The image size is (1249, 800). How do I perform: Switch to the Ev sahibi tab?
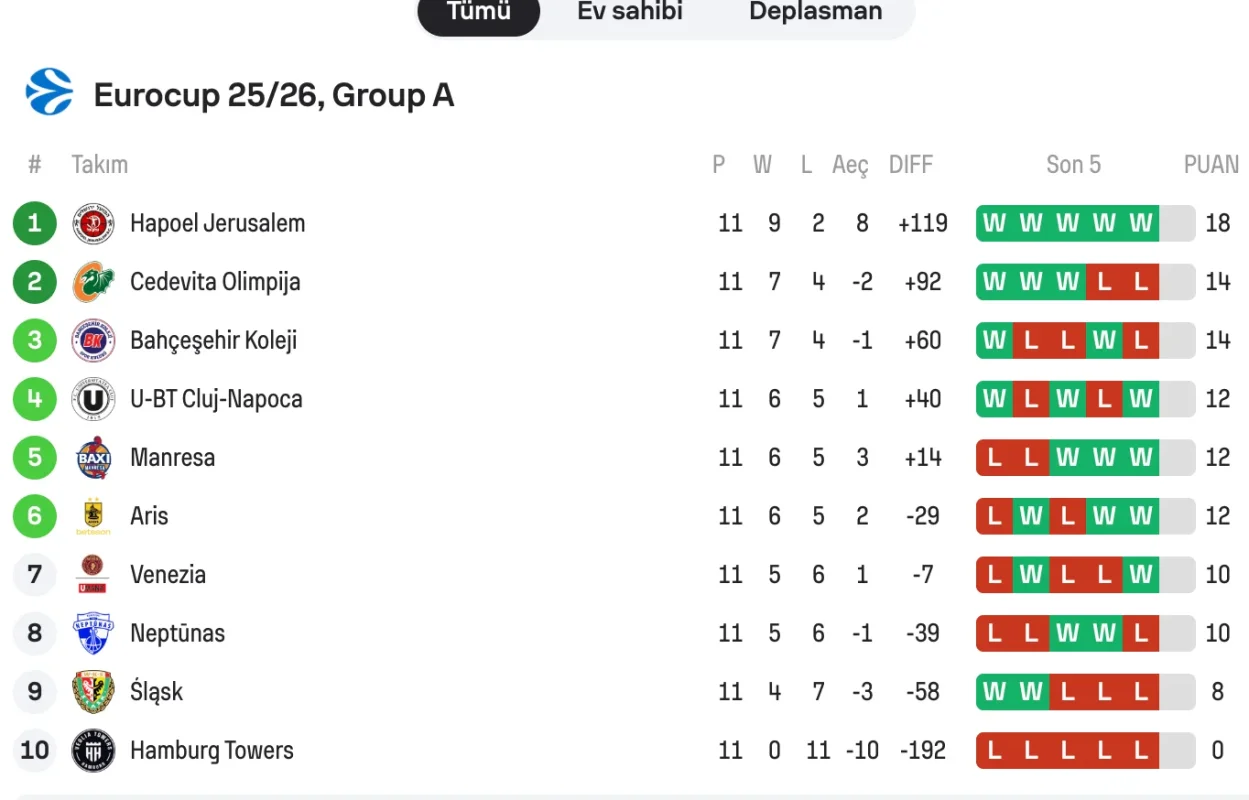click(x=629, y=12)
